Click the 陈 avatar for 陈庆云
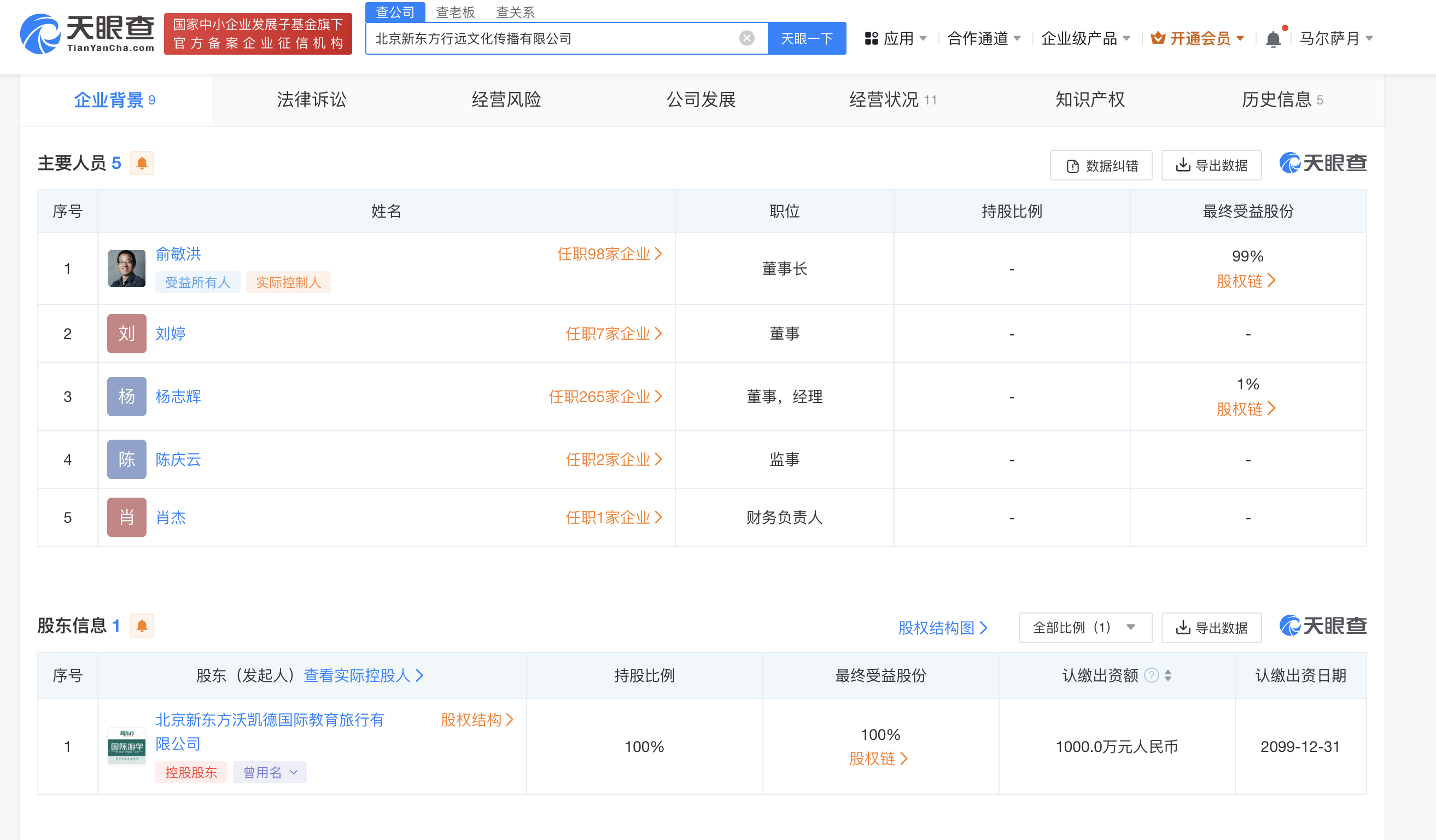This screenshot has height=840, width=1436. point(126,459)
